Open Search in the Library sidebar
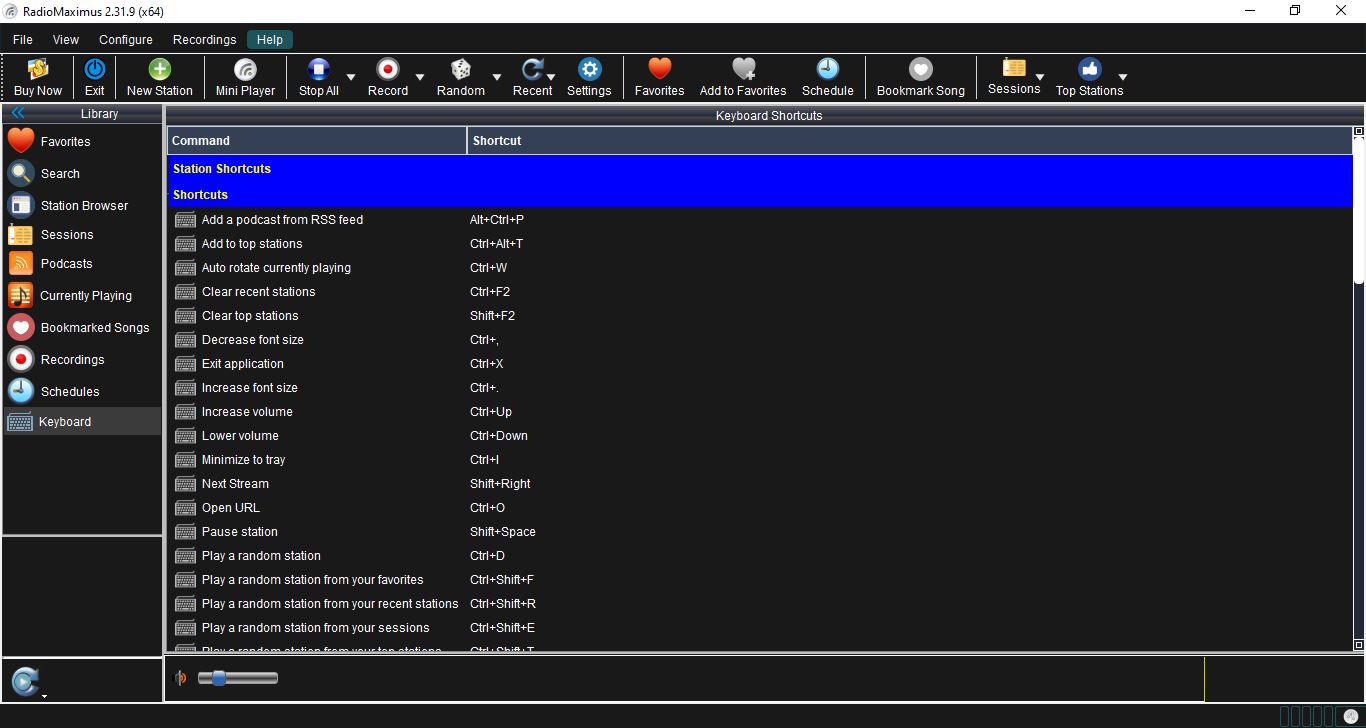The width and height of the screenshot is (1366, 728). pos(82,173)
